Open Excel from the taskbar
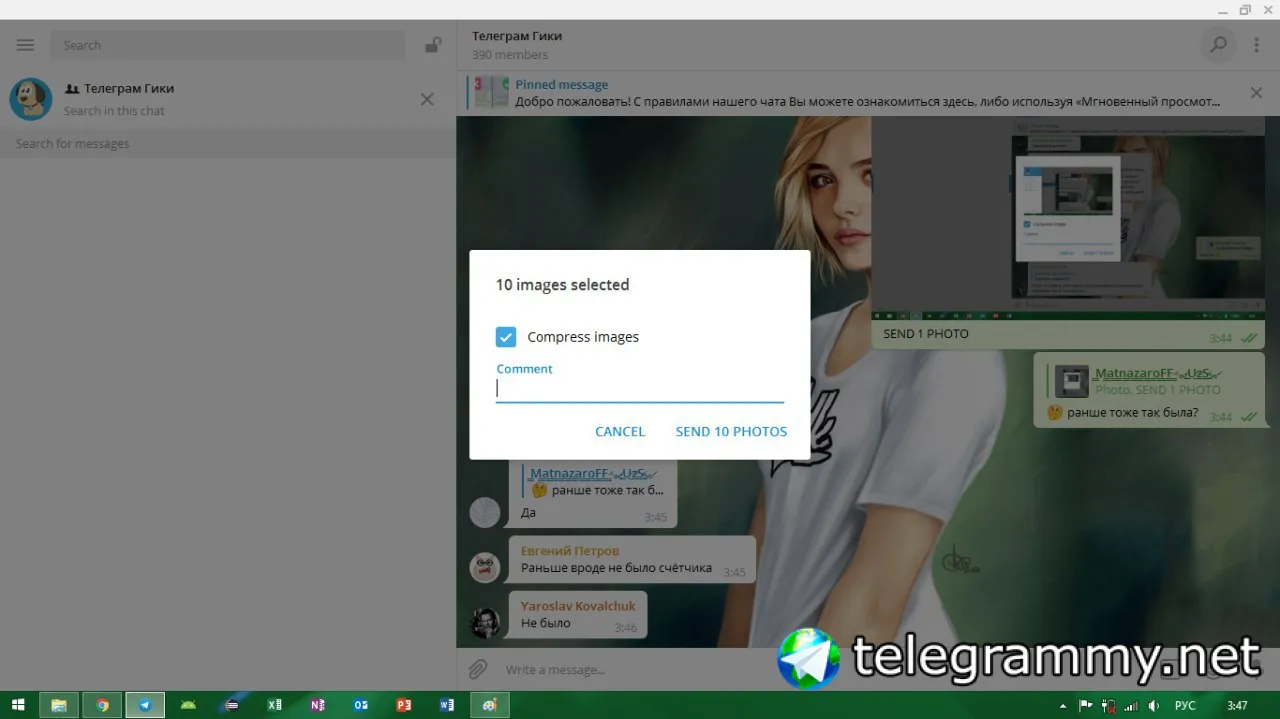1280x719 pixels. [x=274, y=705]
